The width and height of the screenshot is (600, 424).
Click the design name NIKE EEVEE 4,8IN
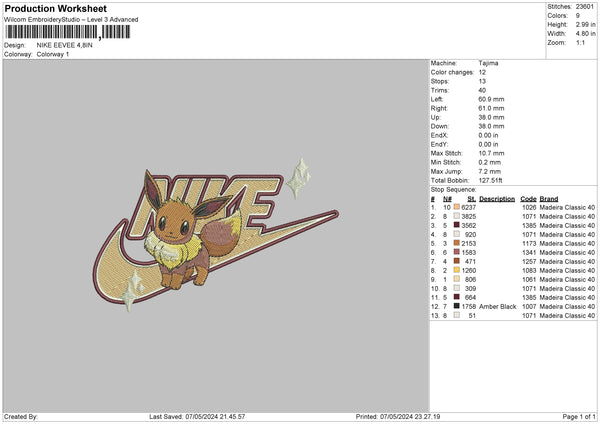(65, 45)
